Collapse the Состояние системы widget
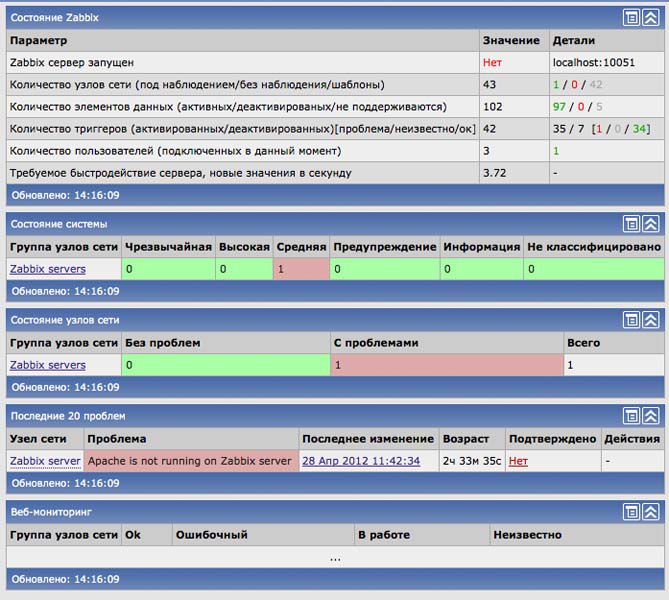Screen dimensions: 669x600 pyautogui.click(x=651, y=224)
